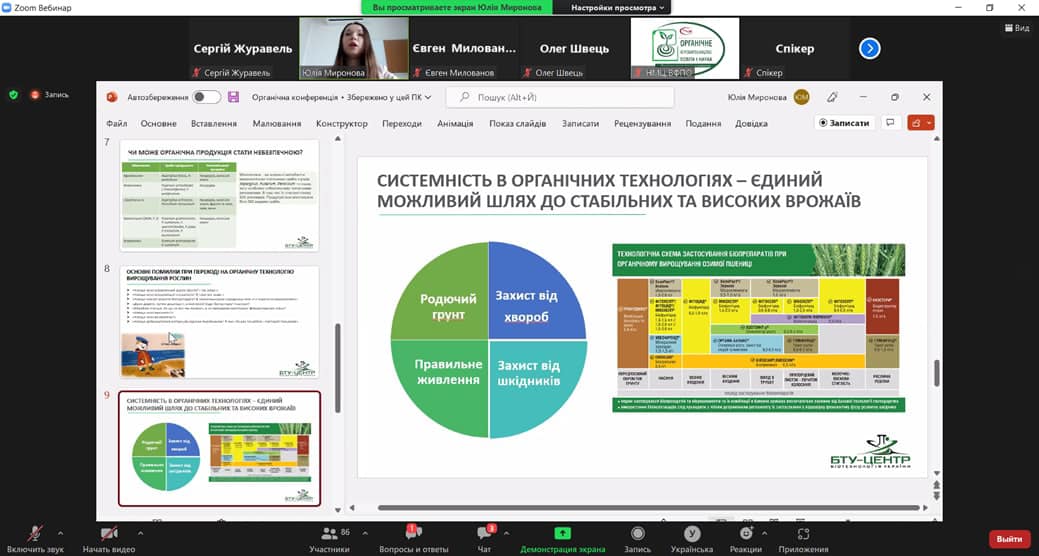Start video with Начать видео icon
Image resolution: width=1039 pixels, height=556 pixels.
pyautogui.click(x=110, y=533)
